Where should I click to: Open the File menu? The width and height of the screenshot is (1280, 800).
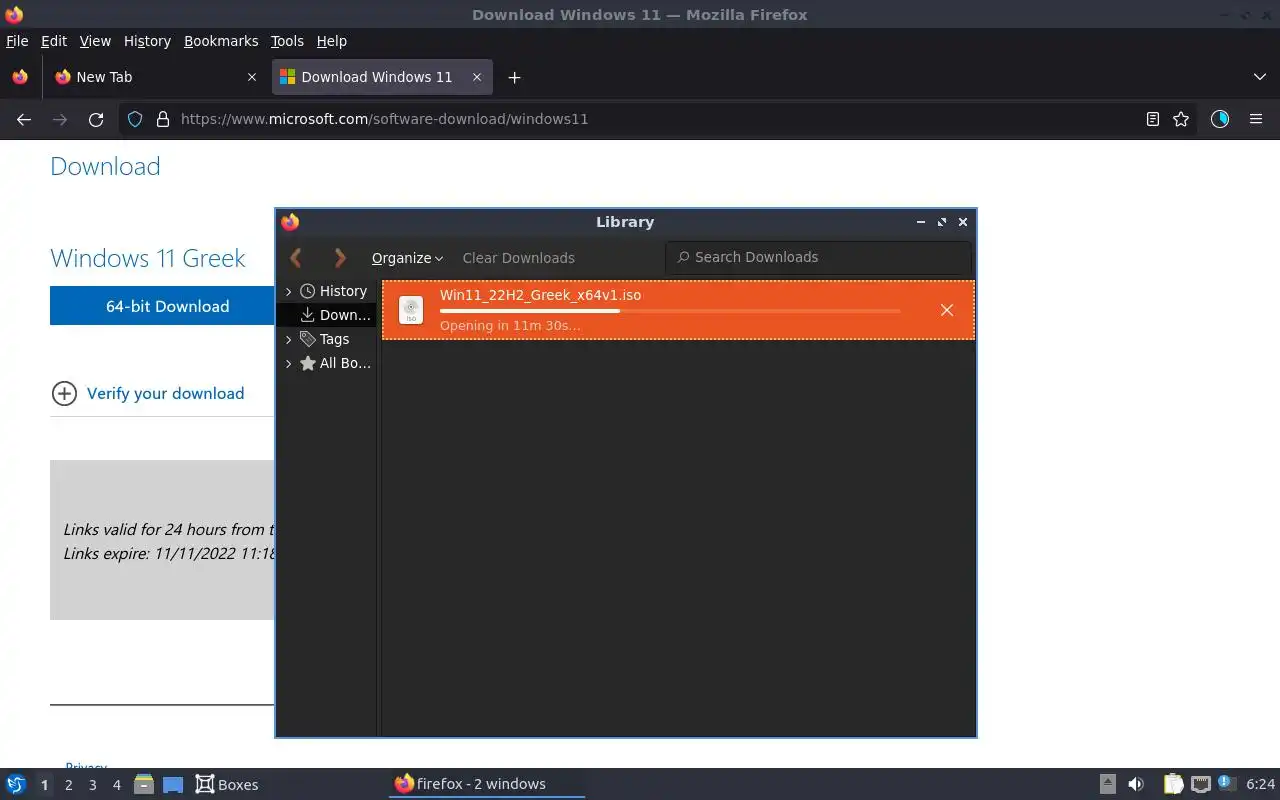point(17,41)
